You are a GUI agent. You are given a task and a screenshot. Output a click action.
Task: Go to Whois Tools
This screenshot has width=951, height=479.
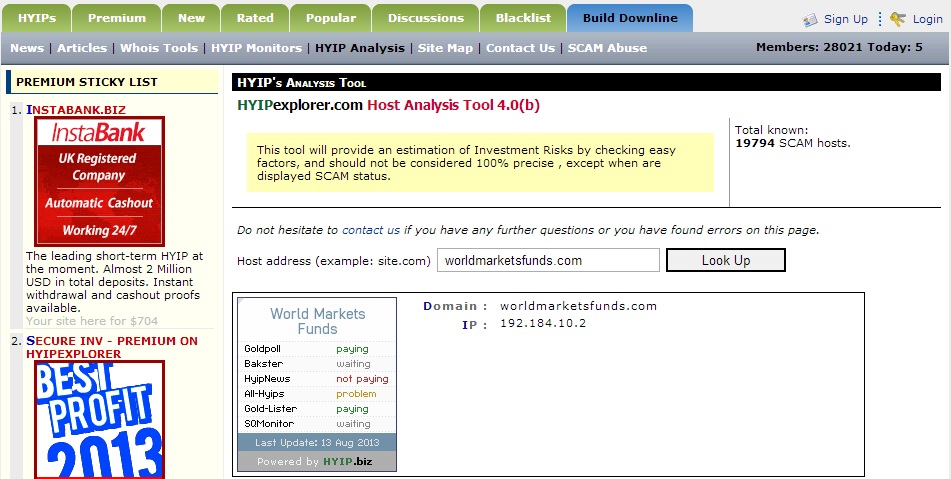click(159, 48)
